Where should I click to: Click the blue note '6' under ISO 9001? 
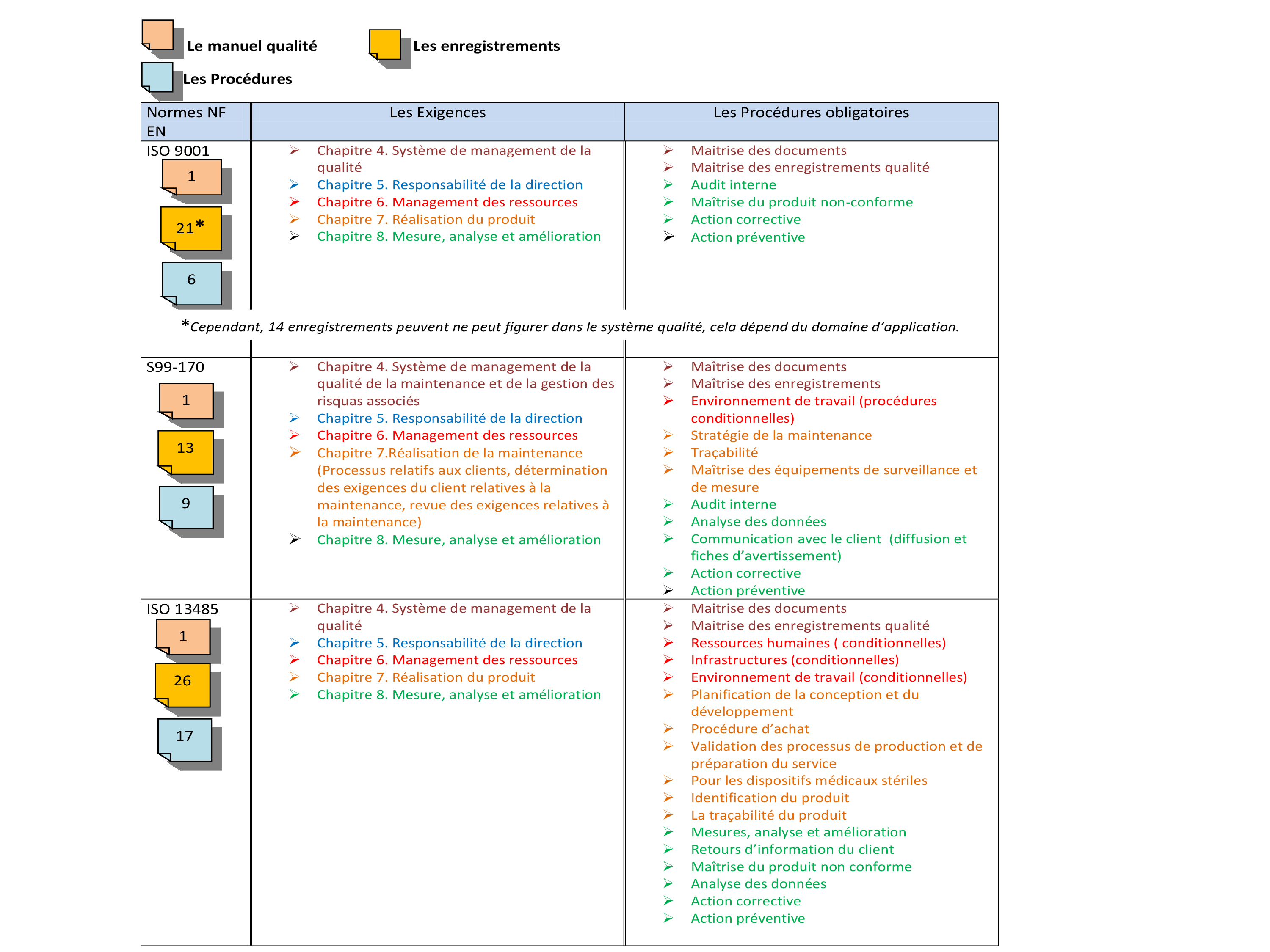click(x=192, y=284)
